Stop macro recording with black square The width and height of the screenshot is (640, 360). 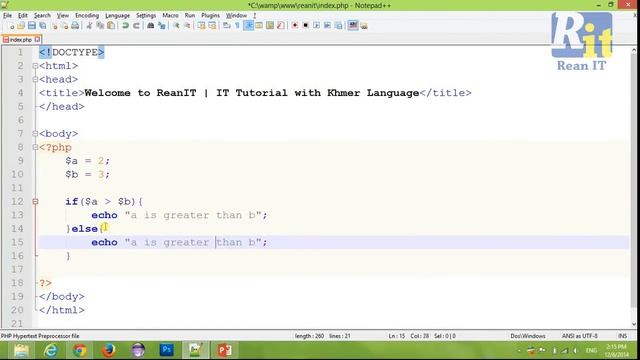(x=305, y=26)
